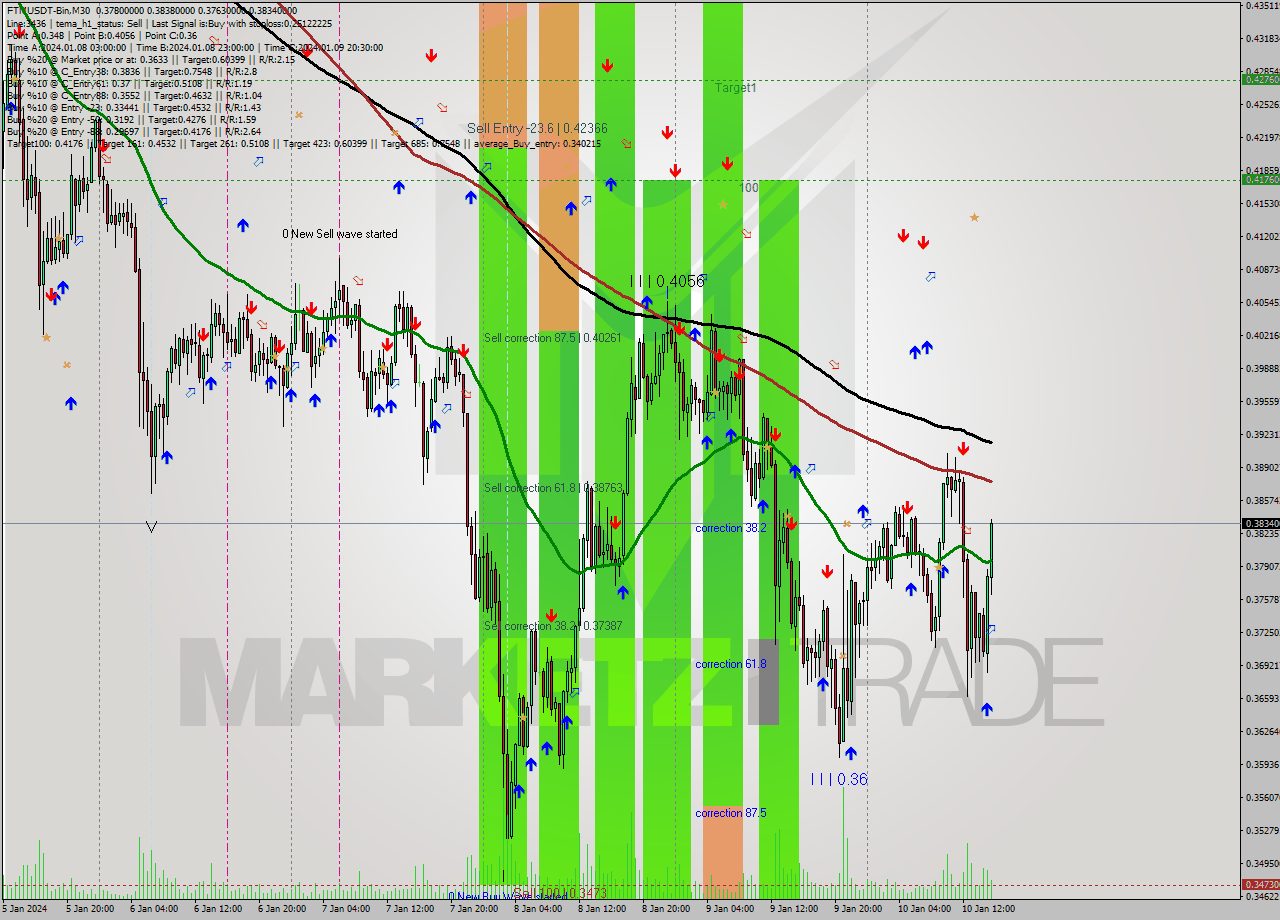Click the '6 Jan 20:00' time axis label
Screen dimensions: 1280x920
282,910
